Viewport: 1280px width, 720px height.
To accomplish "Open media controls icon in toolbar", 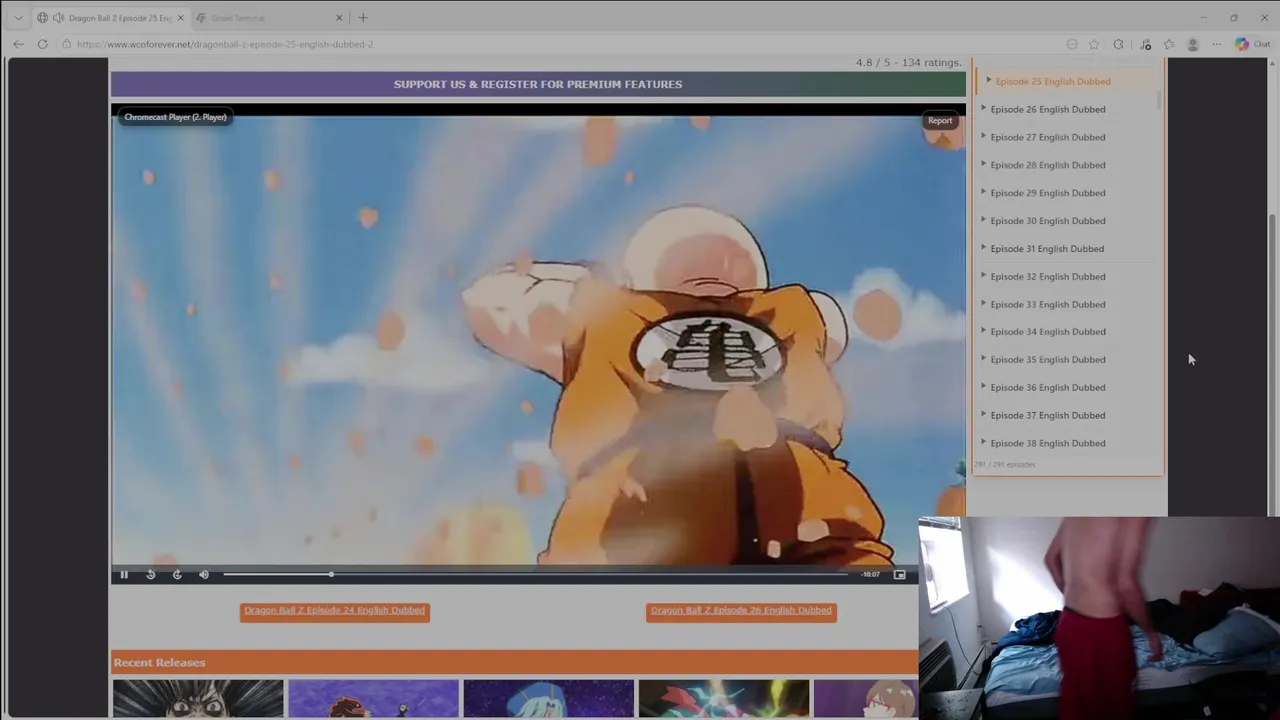I will 1146,44.
